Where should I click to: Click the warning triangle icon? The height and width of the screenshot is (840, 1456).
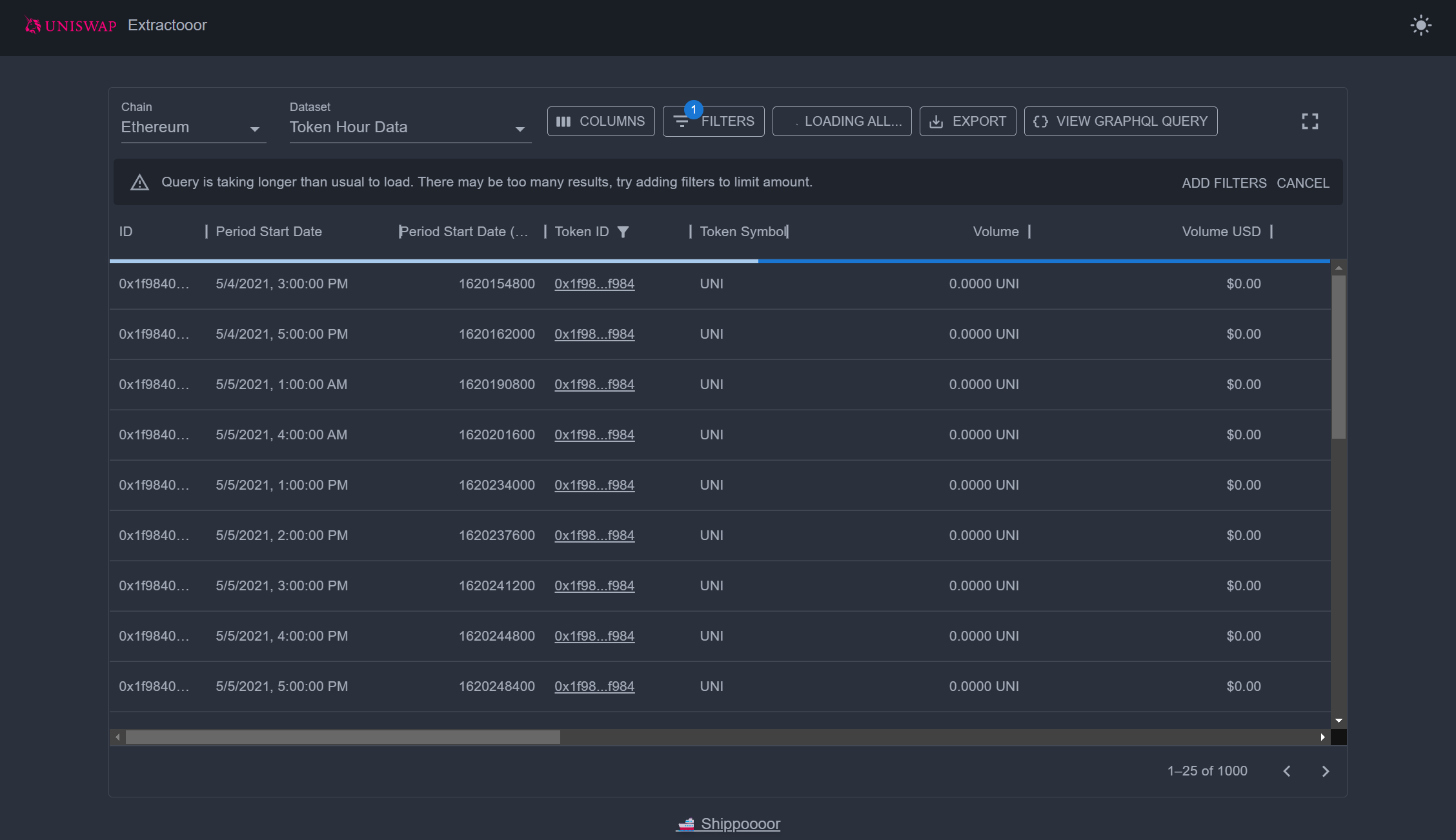coord(139,183)
